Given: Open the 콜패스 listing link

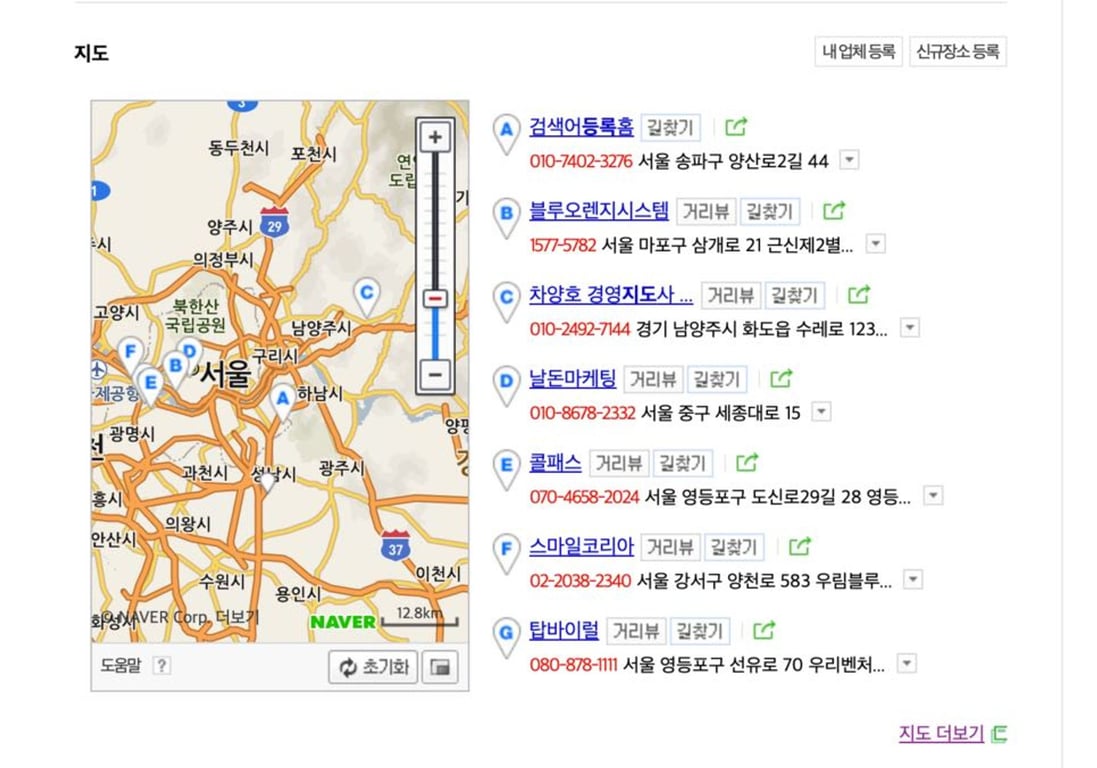Looking at the screenshot, I should [x=555, y=462].
